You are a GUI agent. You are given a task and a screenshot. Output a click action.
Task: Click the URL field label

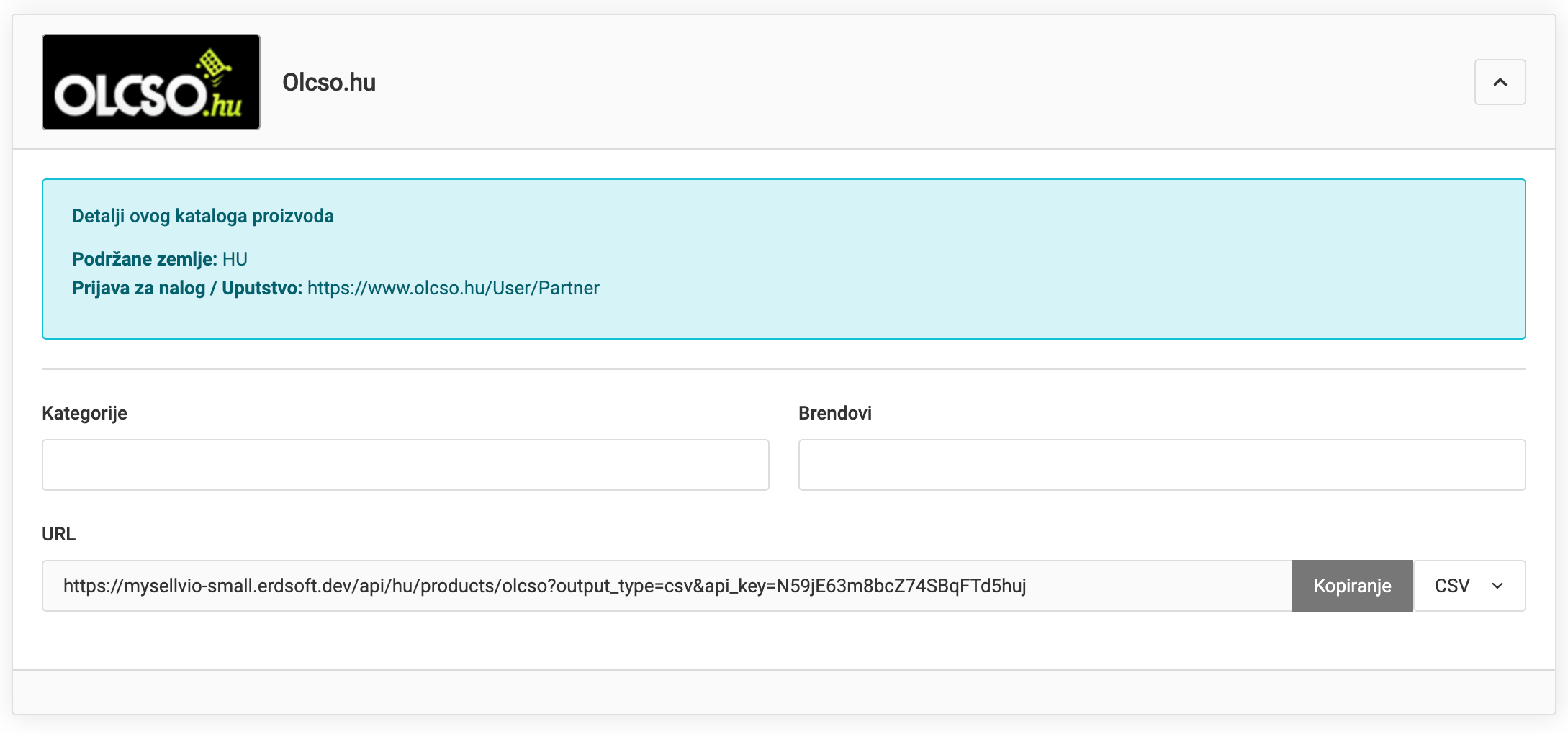(x=58, y=534)
